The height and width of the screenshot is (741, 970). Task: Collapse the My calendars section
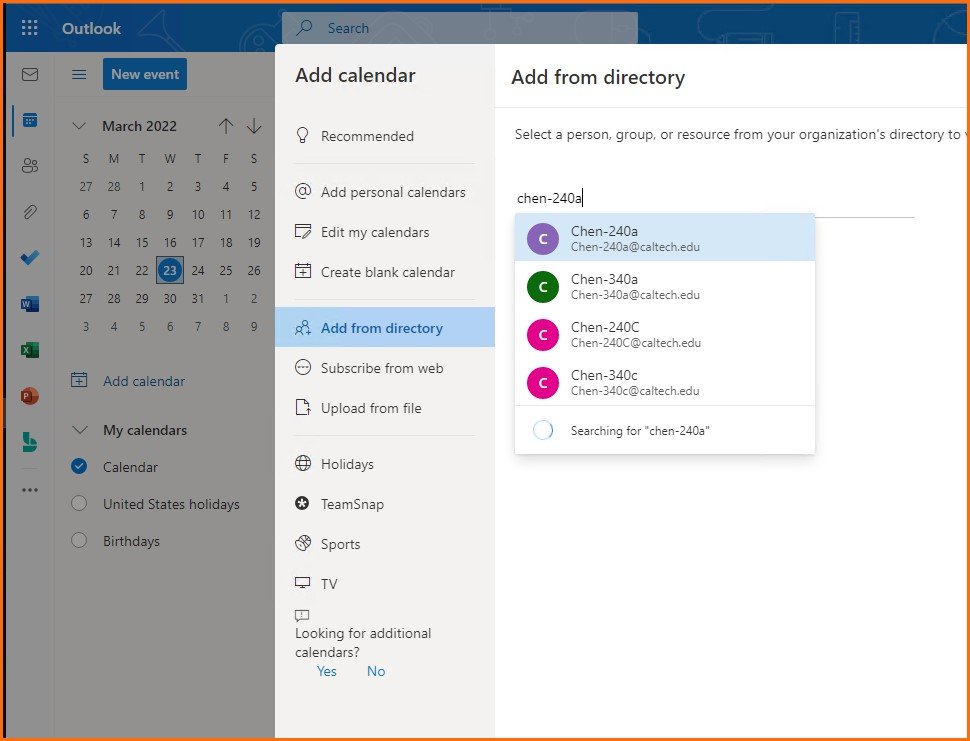[80, 430]
